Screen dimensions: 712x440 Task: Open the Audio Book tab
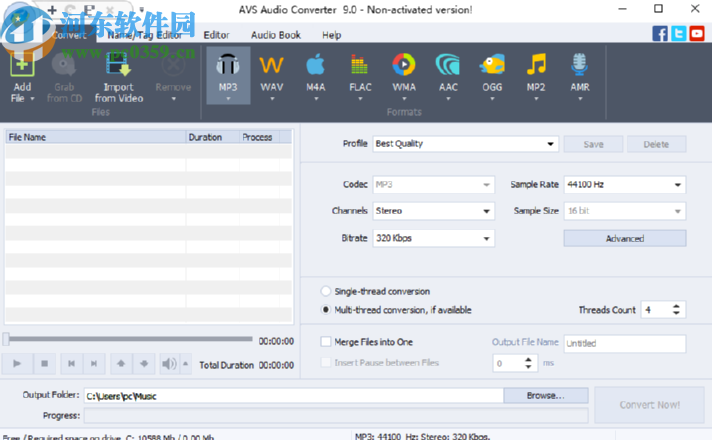coord(276,35)
